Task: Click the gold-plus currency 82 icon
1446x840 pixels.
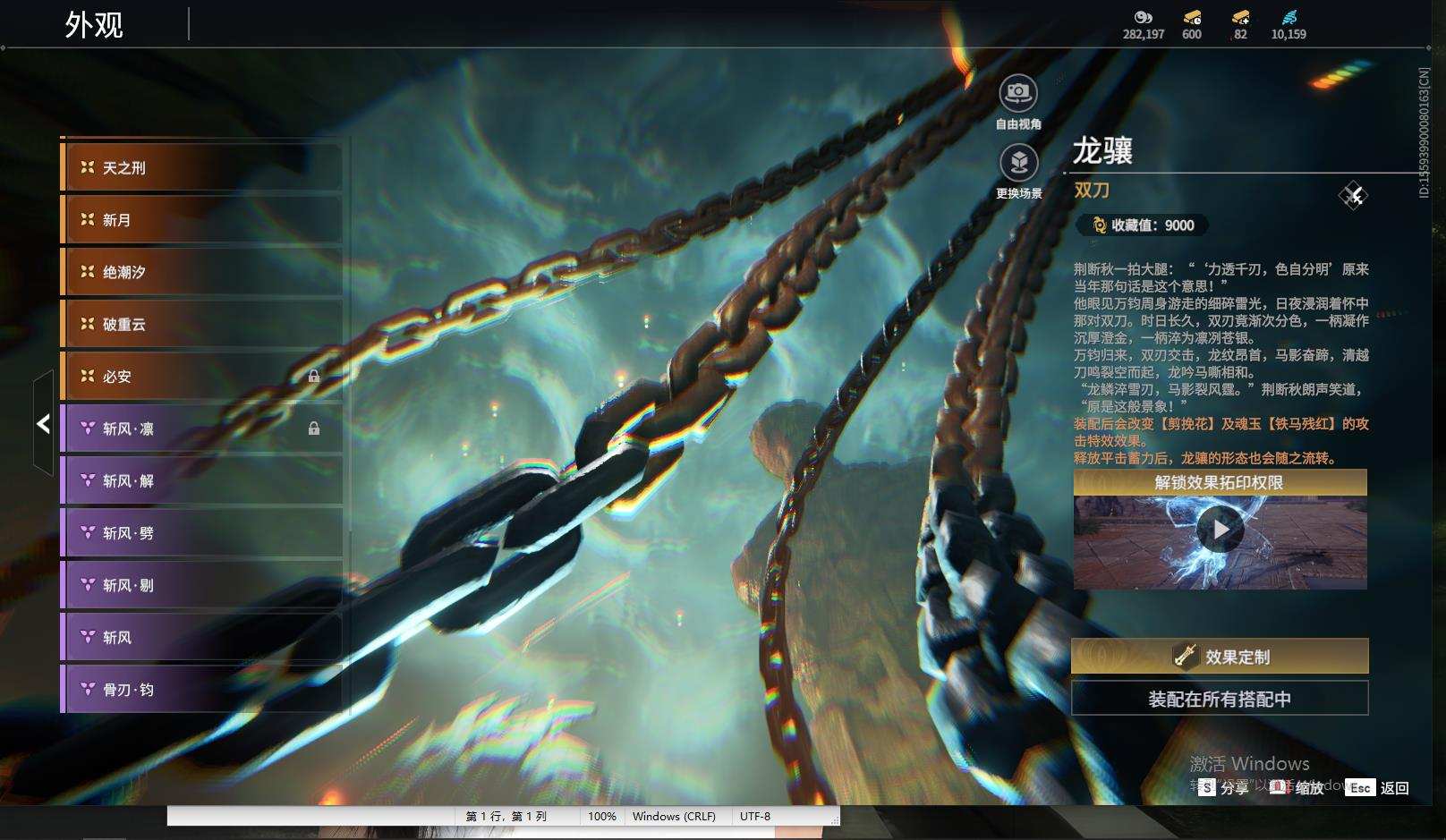Action: pyautogui.click(x=1240, y=17)
